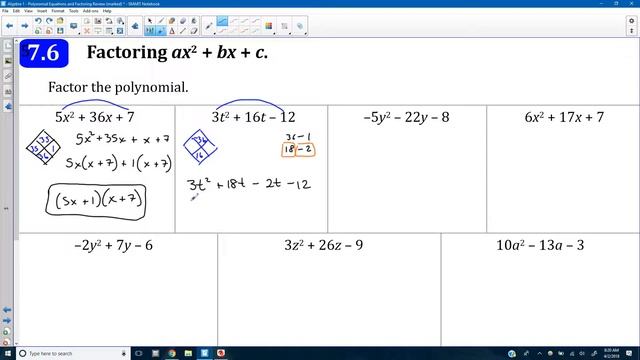Click the problem 3z² + 26z – 9
Viewport: 640px width, 360px height.
tap(323, 245)
